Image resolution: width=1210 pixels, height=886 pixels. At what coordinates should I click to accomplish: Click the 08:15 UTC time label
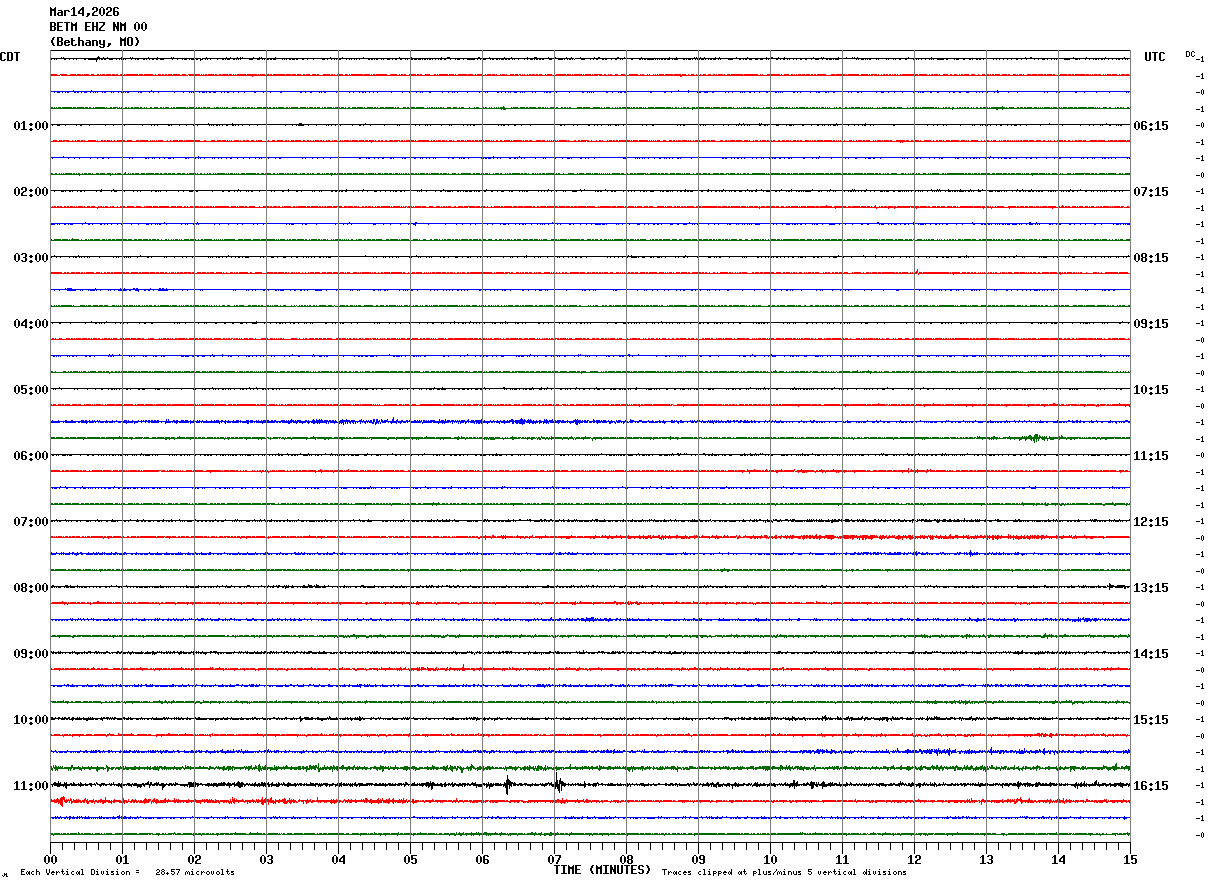point(1150,258)
